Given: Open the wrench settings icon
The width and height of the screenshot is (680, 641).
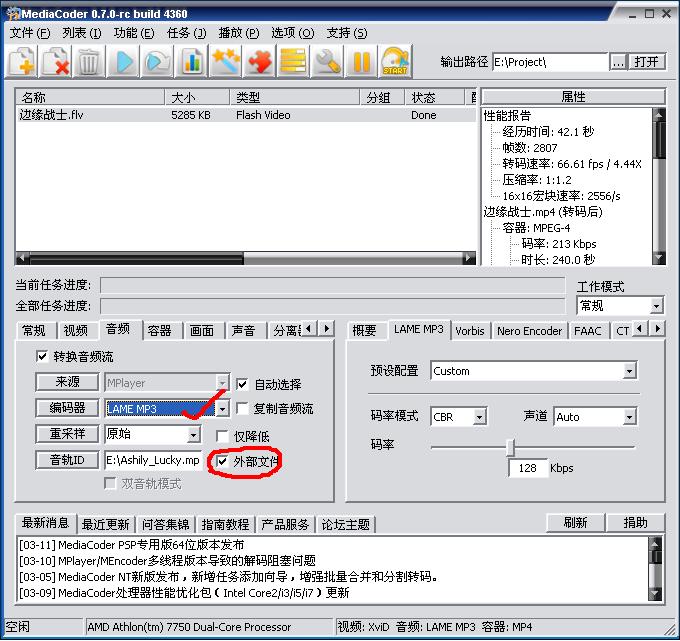Looking at the screenshot, I should (x=327, y=61).
